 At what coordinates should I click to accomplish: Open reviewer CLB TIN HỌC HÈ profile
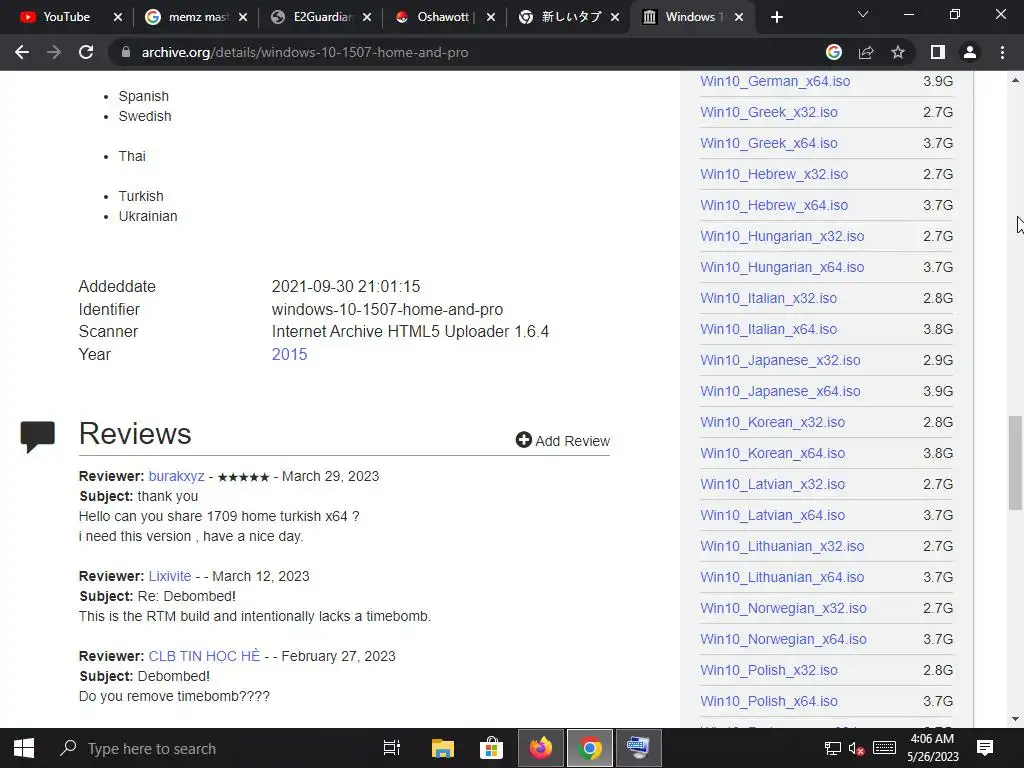point(204,656)
